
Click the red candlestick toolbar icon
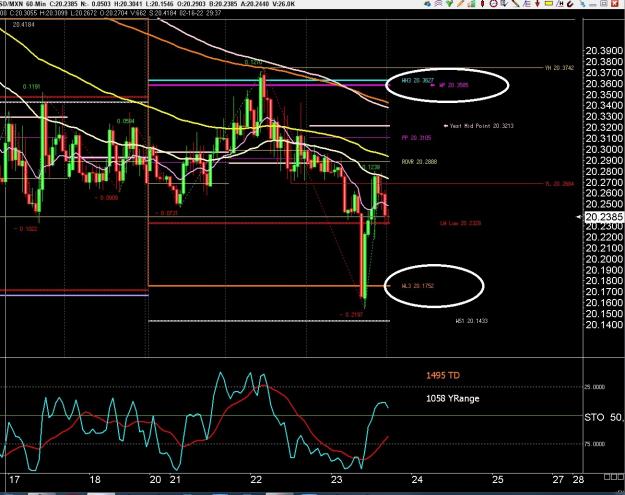click(x=482, y=4)
